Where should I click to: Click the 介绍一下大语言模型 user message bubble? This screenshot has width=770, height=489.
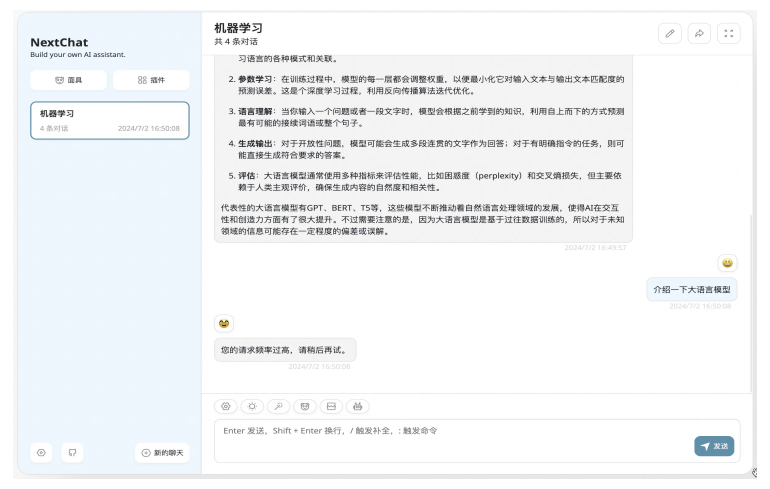[693, 290]
